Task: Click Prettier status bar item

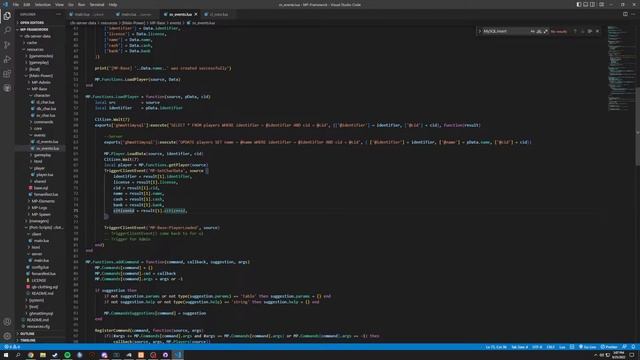Action: (x=609, y=347)
